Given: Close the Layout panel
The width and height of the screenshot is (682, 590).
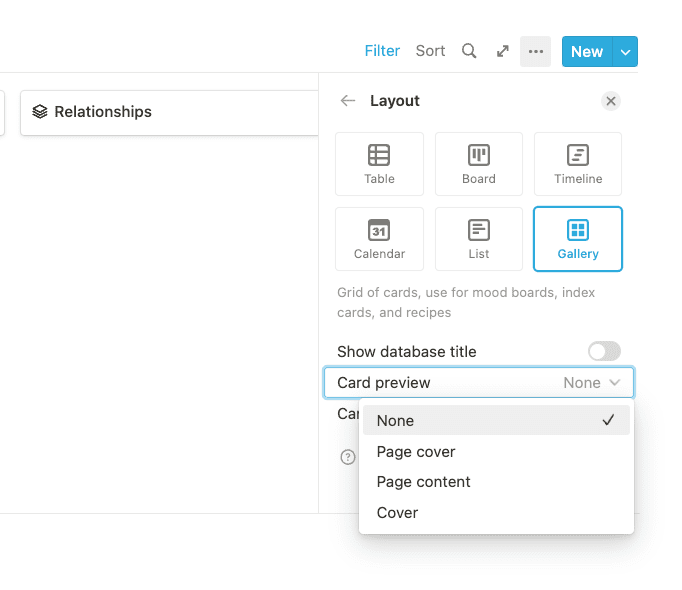Looking at the screenshot, I should tap(611, 101).
